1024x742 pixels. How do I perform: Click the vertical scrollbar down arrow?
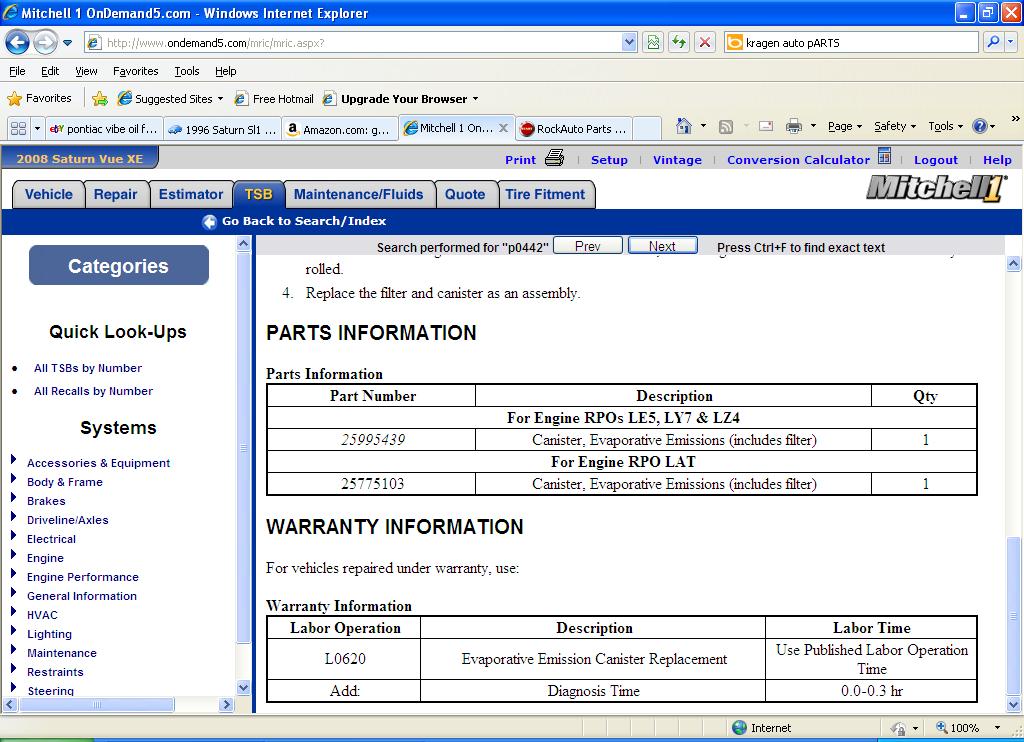click(1015, 704)
